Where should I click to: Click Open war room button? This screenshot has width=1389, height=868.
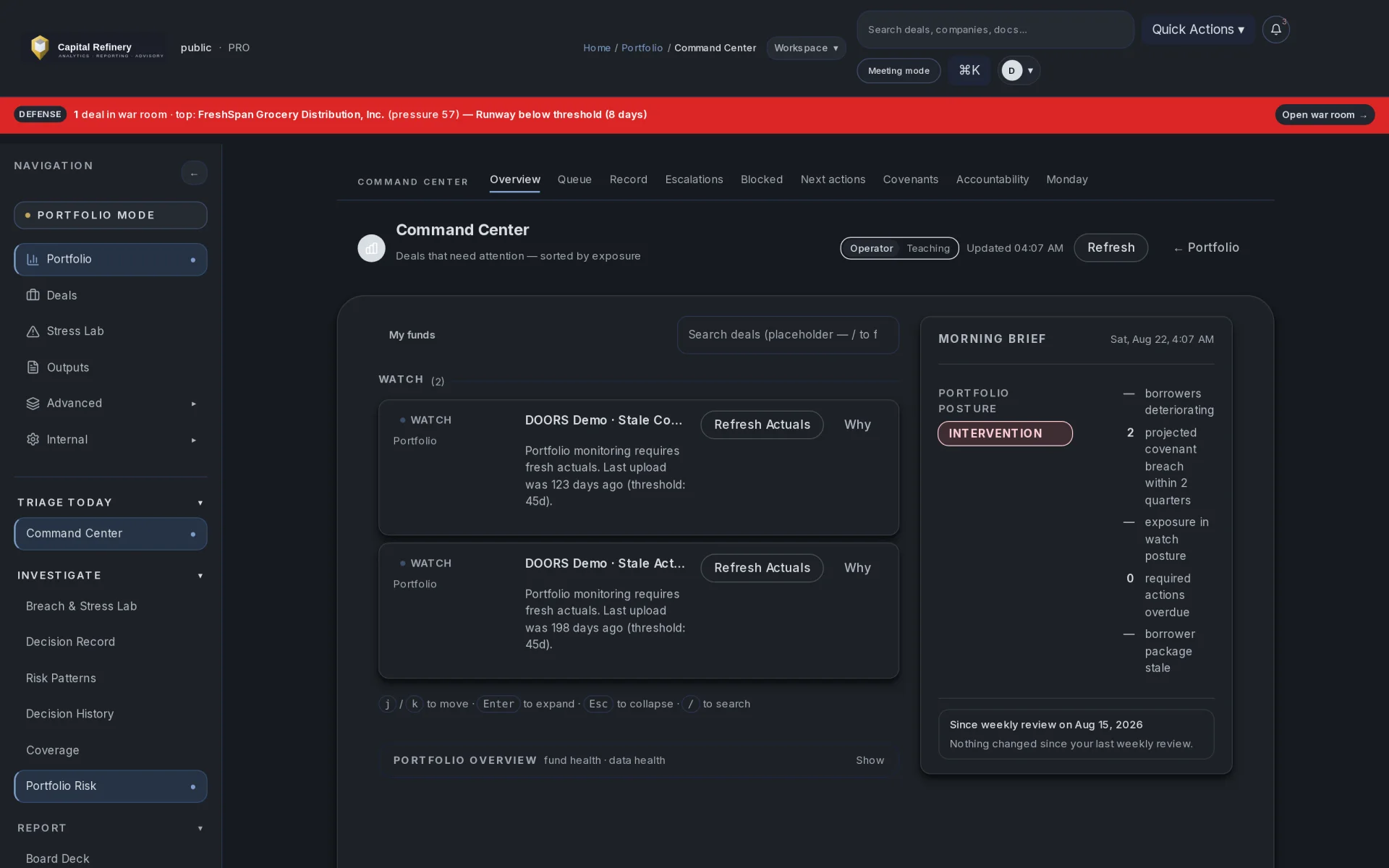tap(1325, 115)
